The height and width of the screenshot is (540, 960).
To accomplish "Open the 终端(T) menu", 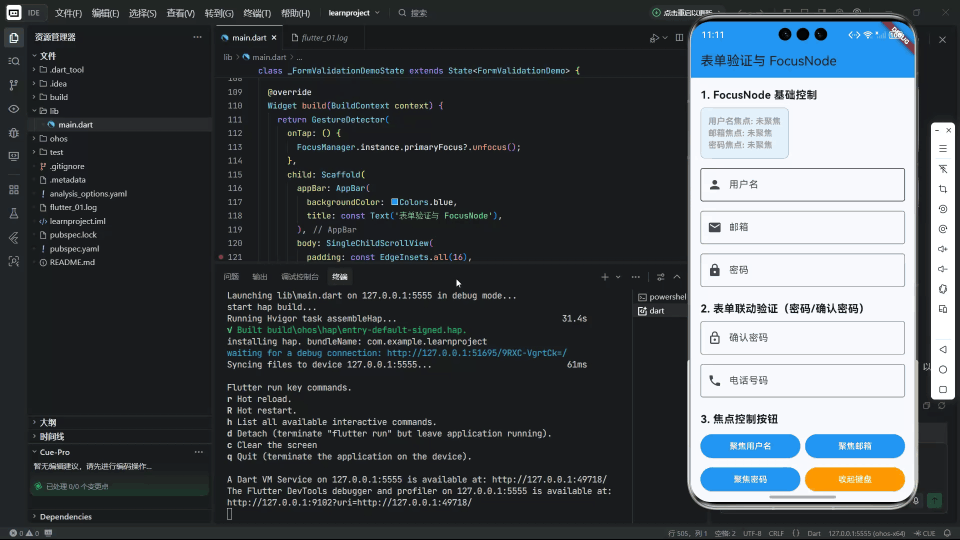I will tap(257, 13).
